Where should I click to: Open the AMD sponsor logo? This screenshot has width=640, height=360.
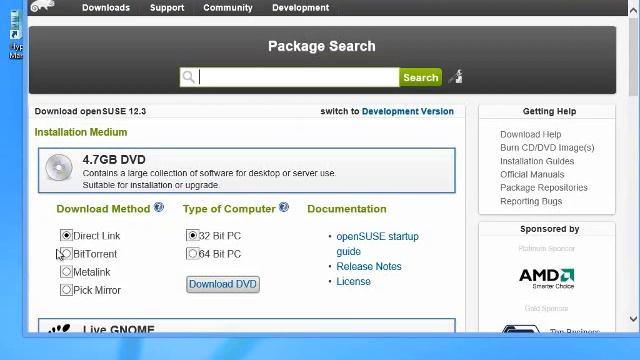(547, 278)
